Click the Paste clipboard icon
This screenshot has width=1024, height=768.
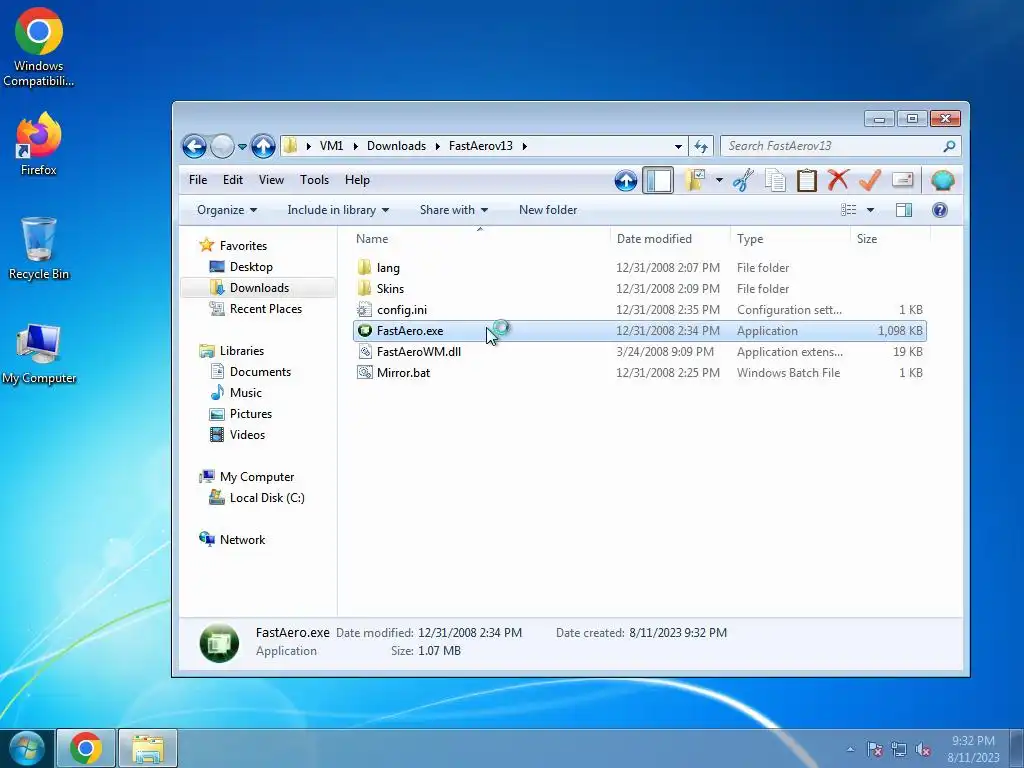[x=807, y=180]
